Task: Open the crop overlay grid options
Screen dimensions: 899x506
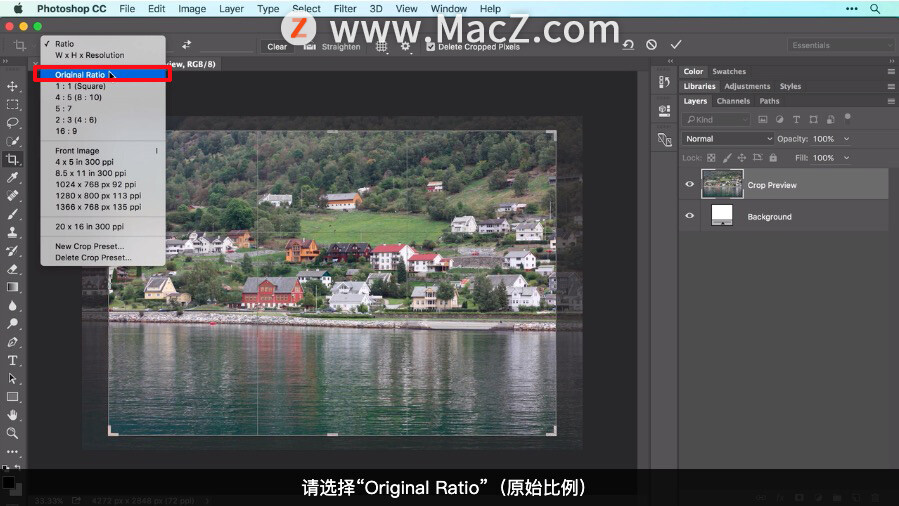Action: 381,46
